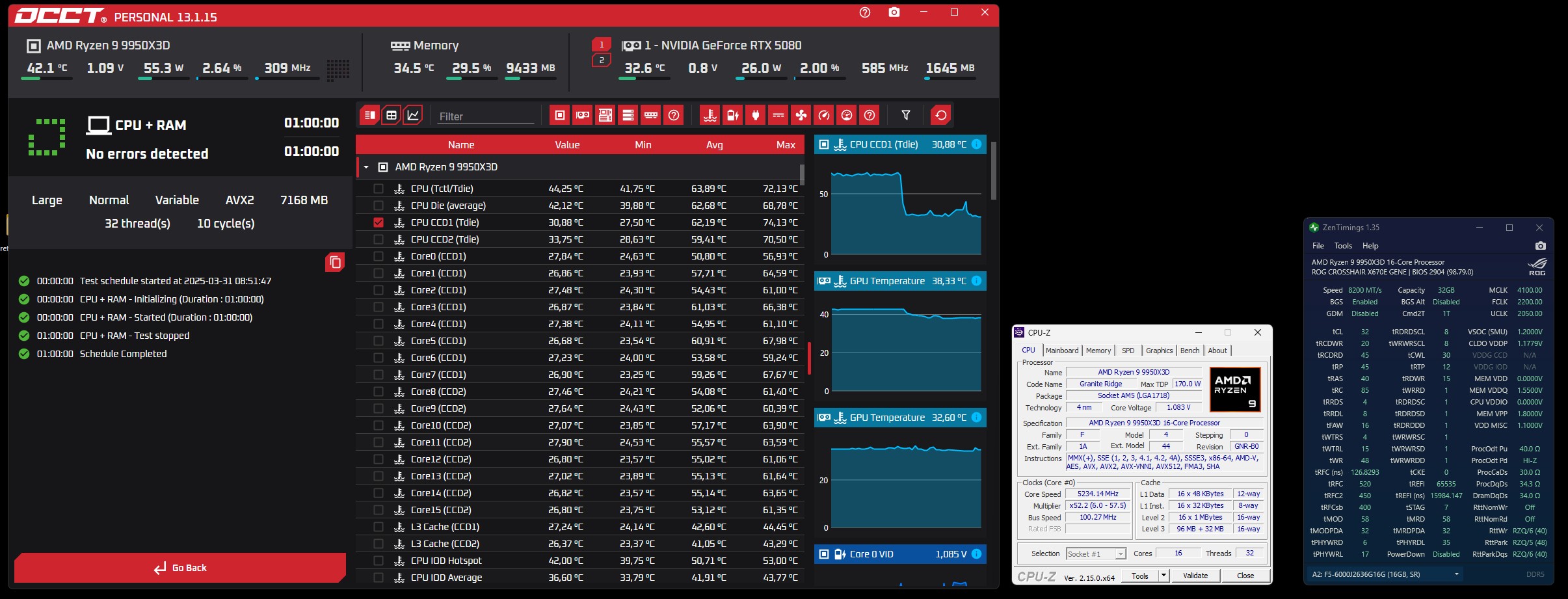This screenshot has height=599, width=1568.
Task: Open OCCT help question mark in title bar
Action: coord(865,12)
